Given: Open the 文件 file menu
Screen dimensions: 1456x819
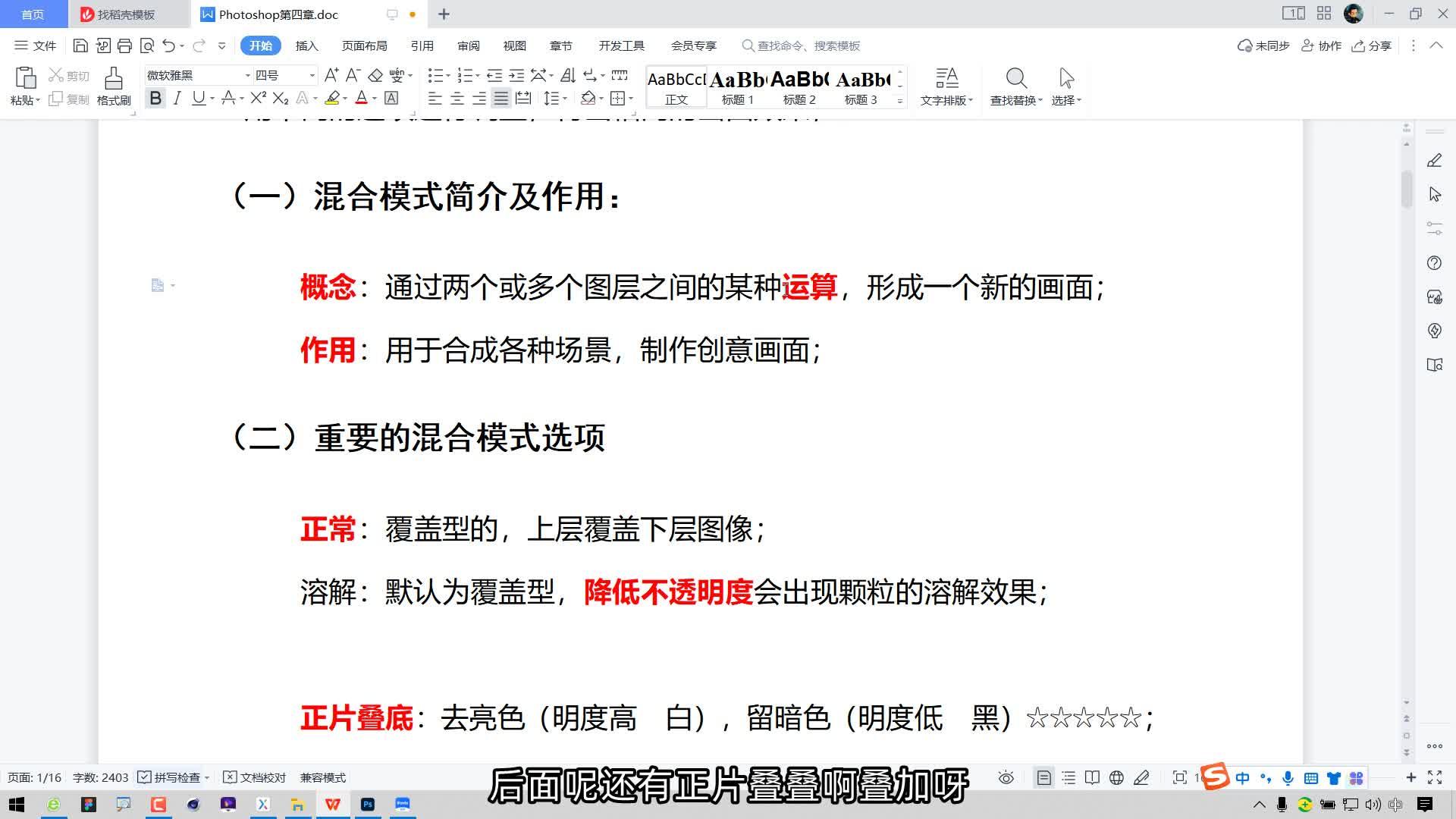Looking at the screenshot, I should 36,45.
